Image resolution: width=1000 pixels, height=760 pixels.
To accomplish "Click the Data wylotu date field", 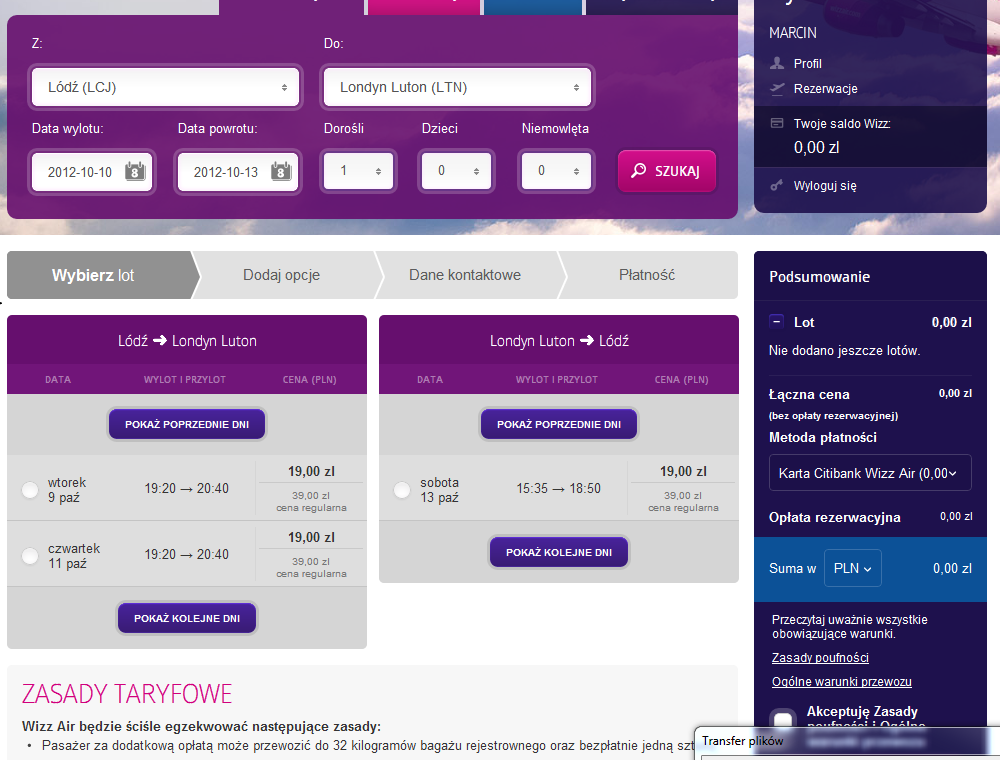I will 80,172.
